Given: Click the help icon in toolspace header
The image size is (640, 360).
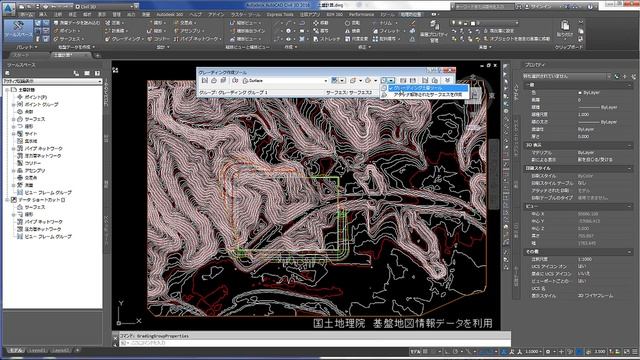Looking at the screenshot, I should 97,73.
